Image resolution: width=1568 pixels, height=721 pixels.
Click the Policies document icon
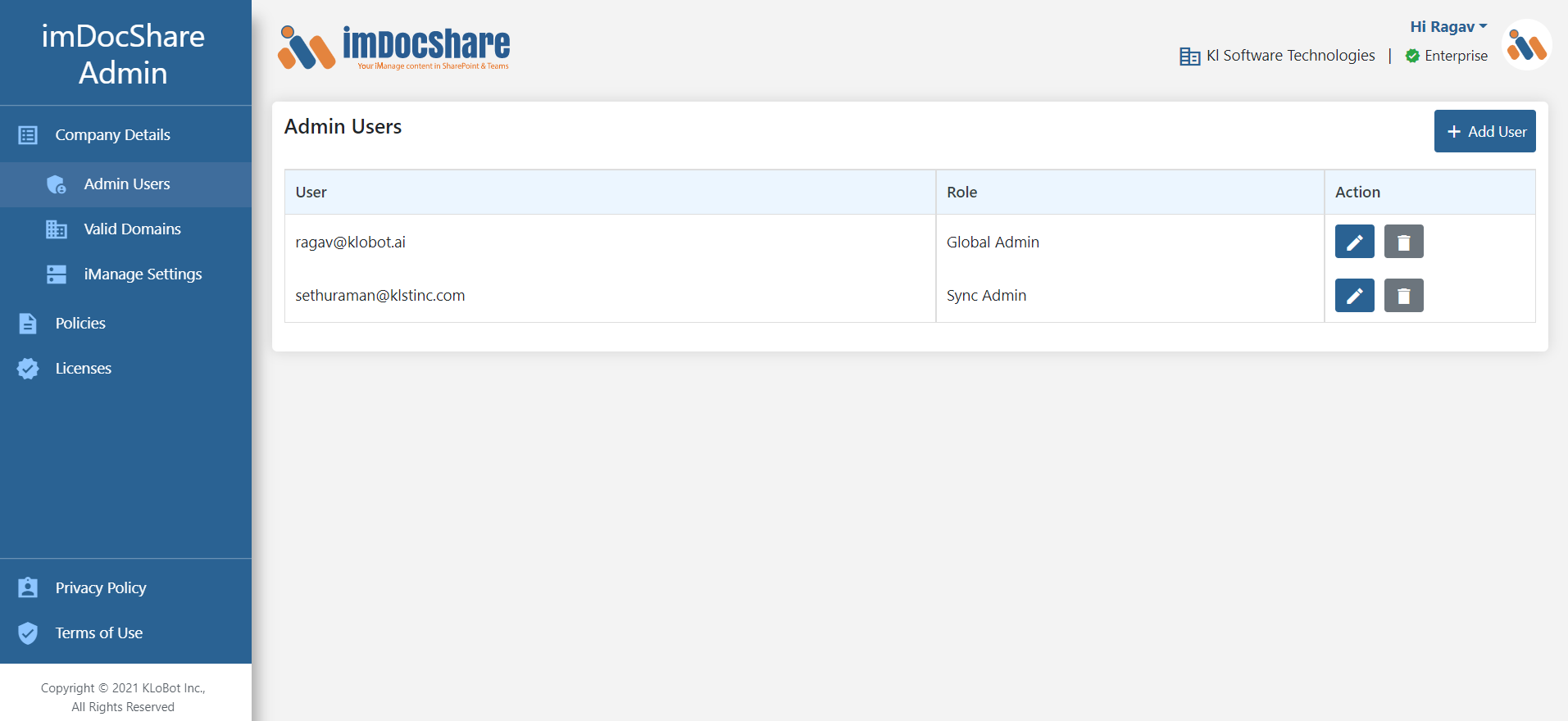pyautogui.click(x=28, y=324)
